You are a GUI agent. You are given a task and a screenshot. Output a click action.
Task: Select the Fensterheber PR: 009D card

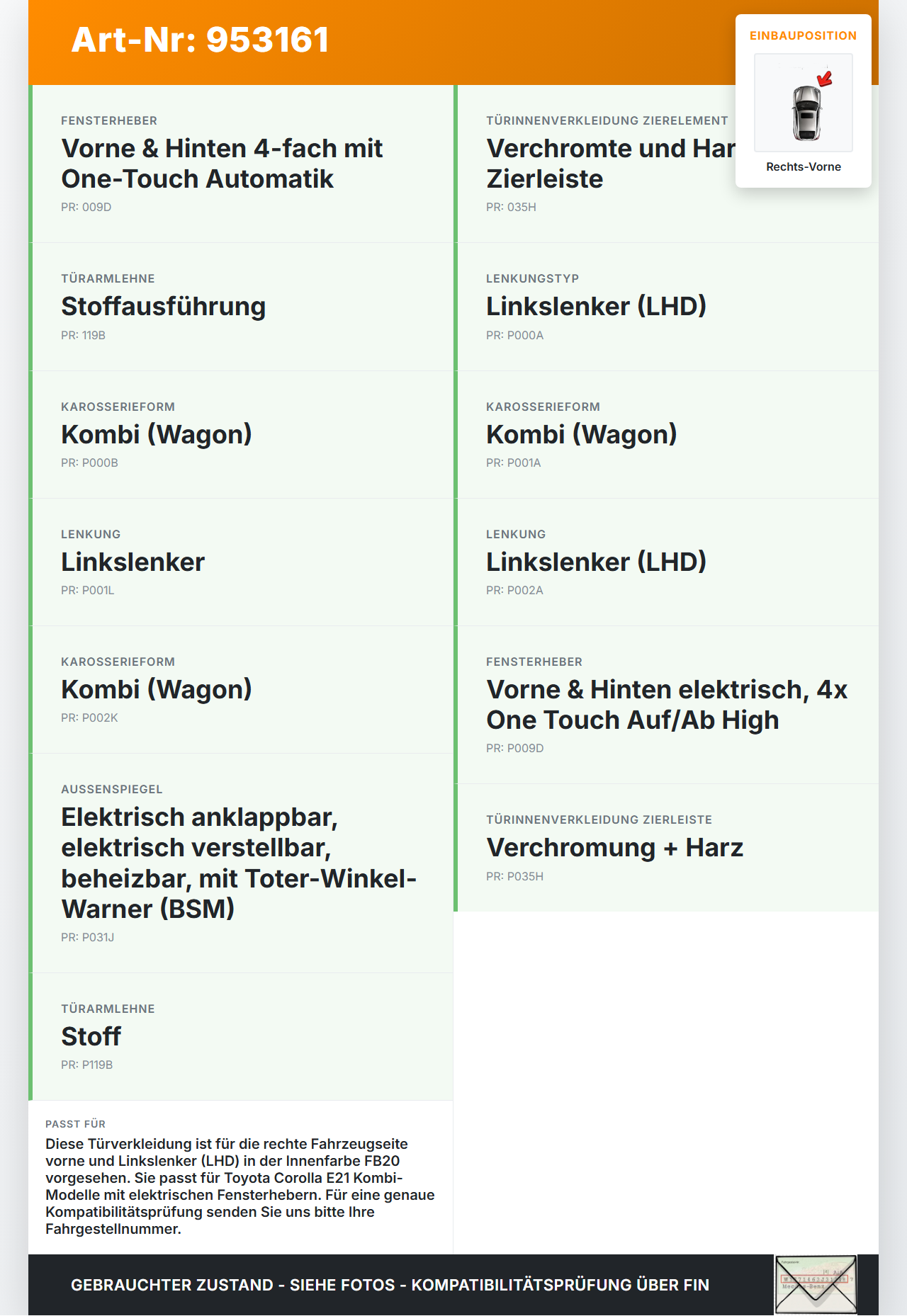[x=241, y=164]
